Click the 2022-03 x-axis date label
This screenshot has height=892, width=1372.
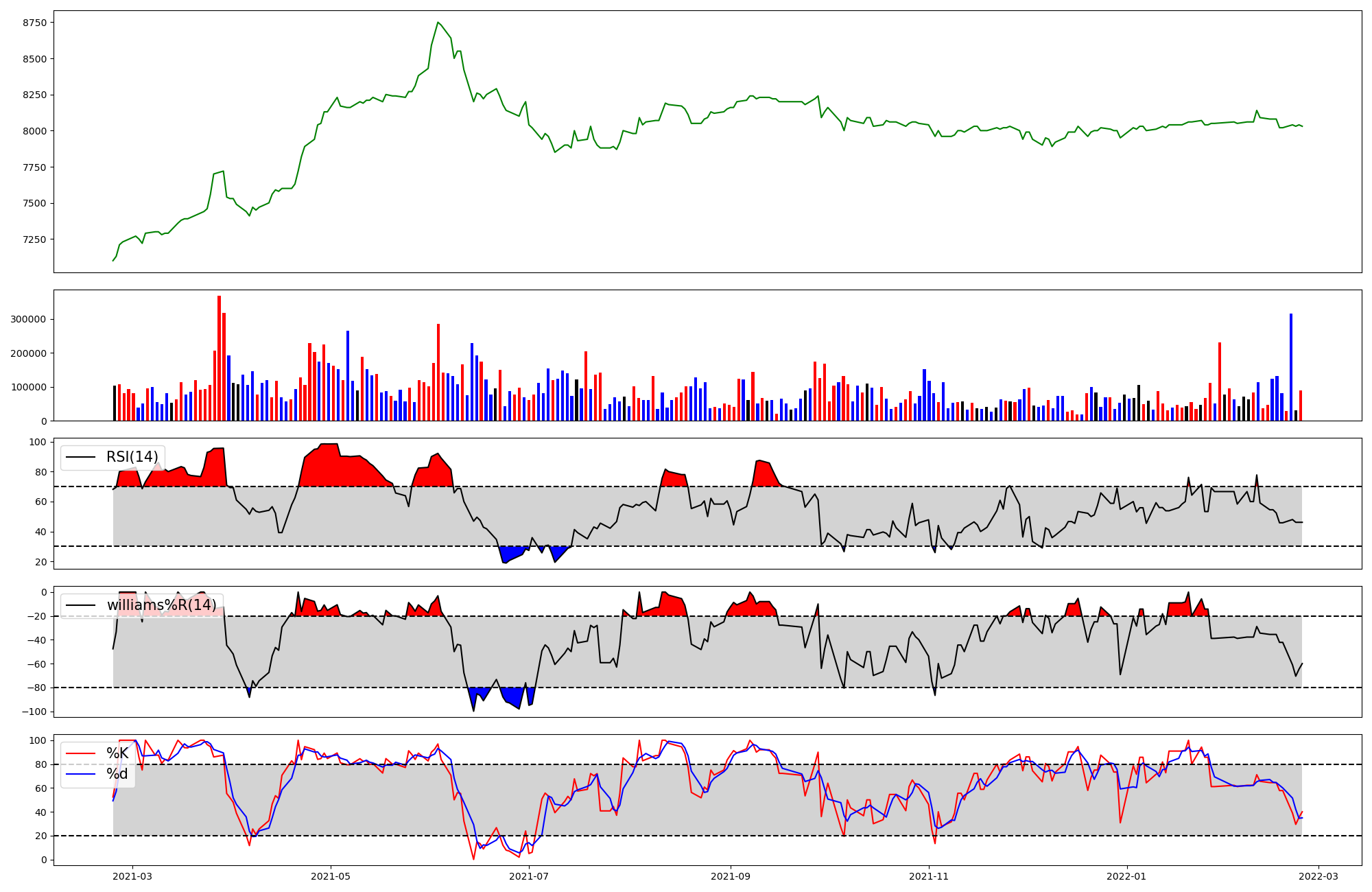click(x=1318, y=876)
